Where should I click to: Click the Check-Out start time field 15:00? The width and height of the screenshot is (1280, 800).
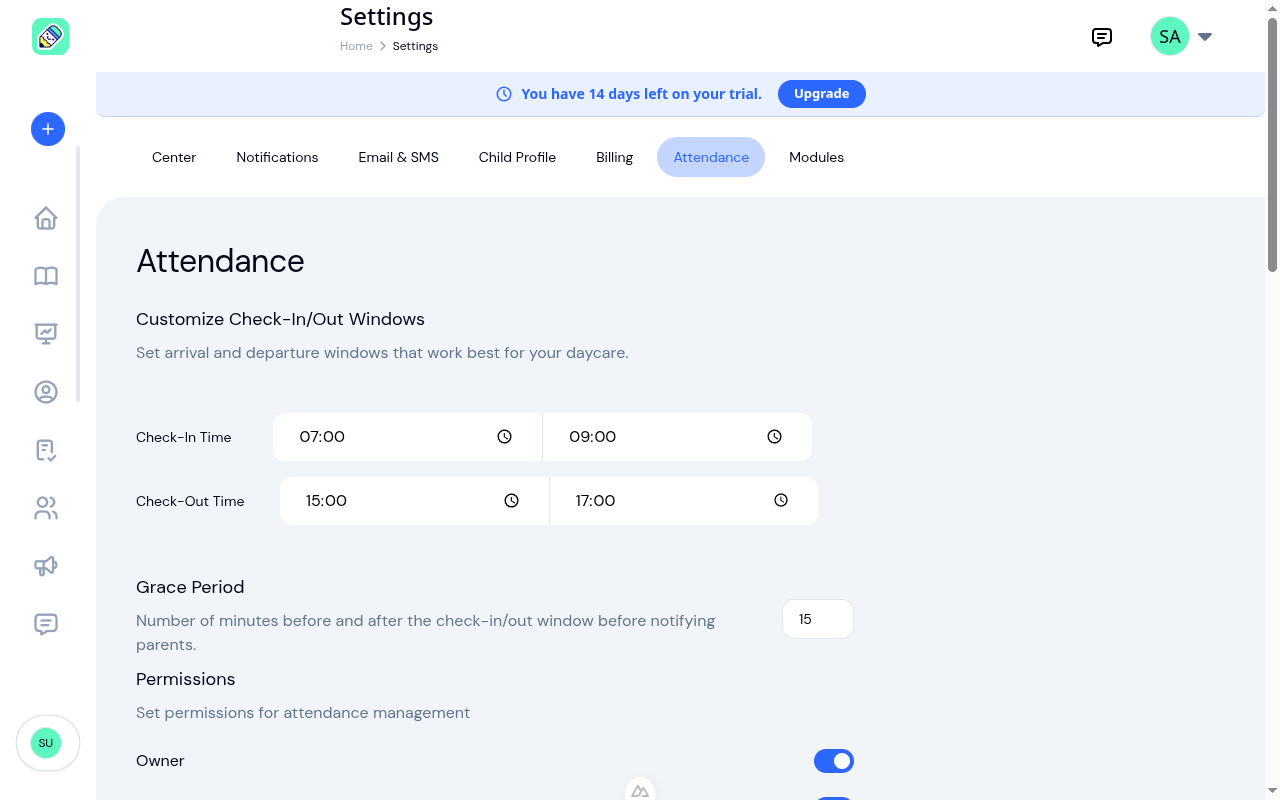point(414,501)
